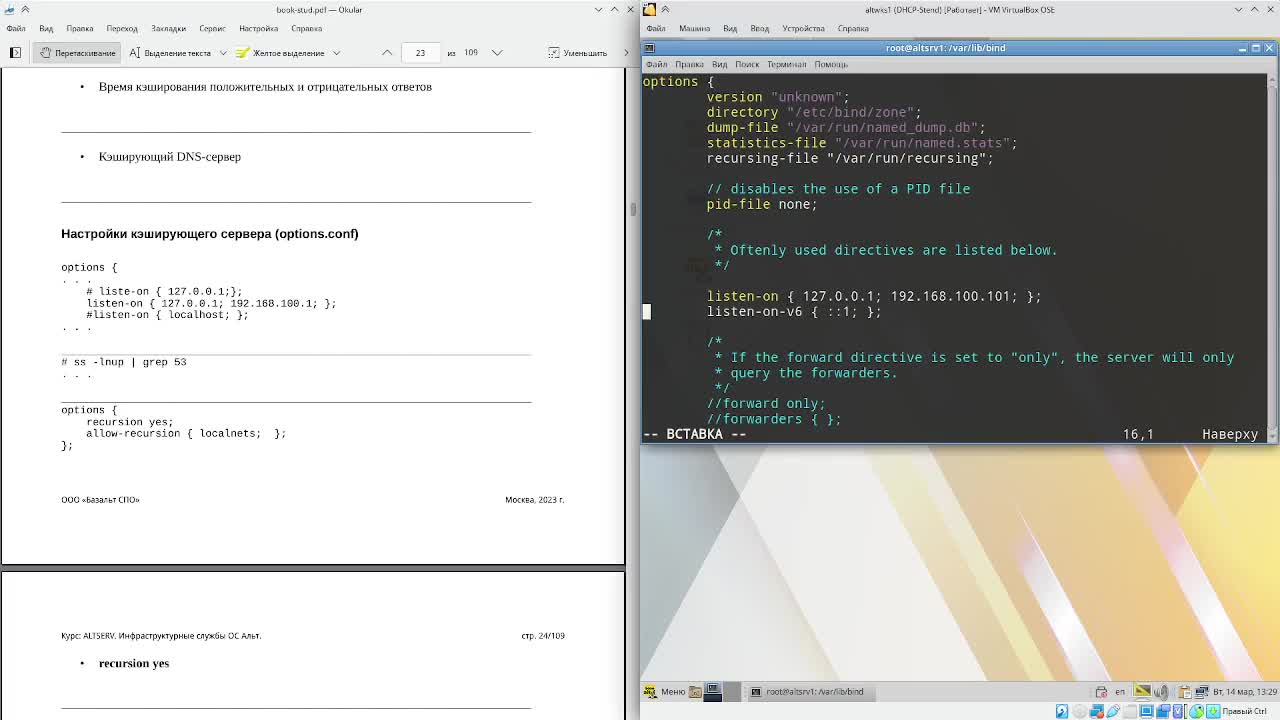Click the pid-file none line in terminal
The width and height of the screenshot is (1280, 720).
pyautogui.click(x=762, y=204)
